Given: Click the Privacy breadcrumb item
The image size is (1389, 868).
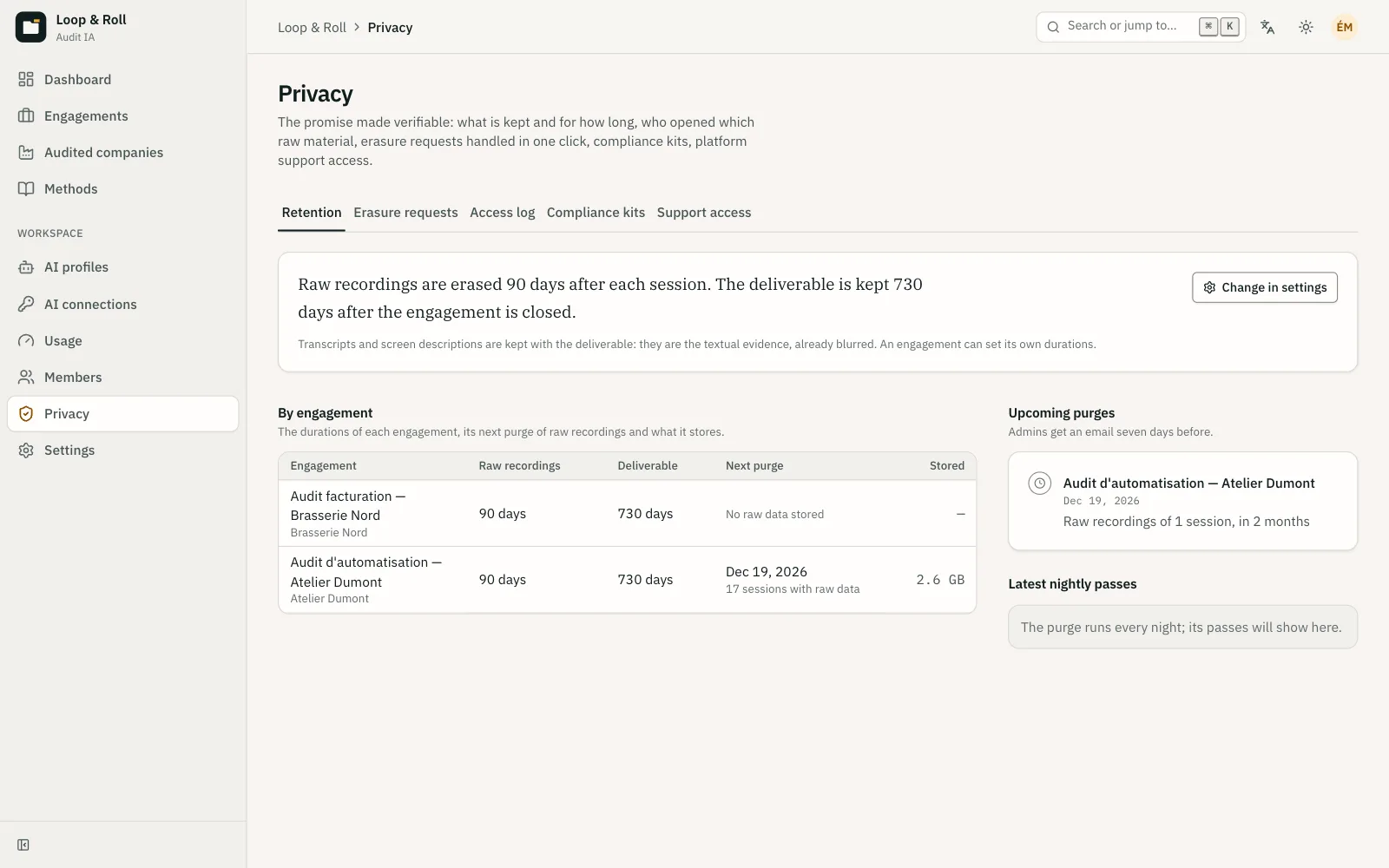Looking at the screenshot, I should (390, 28).
